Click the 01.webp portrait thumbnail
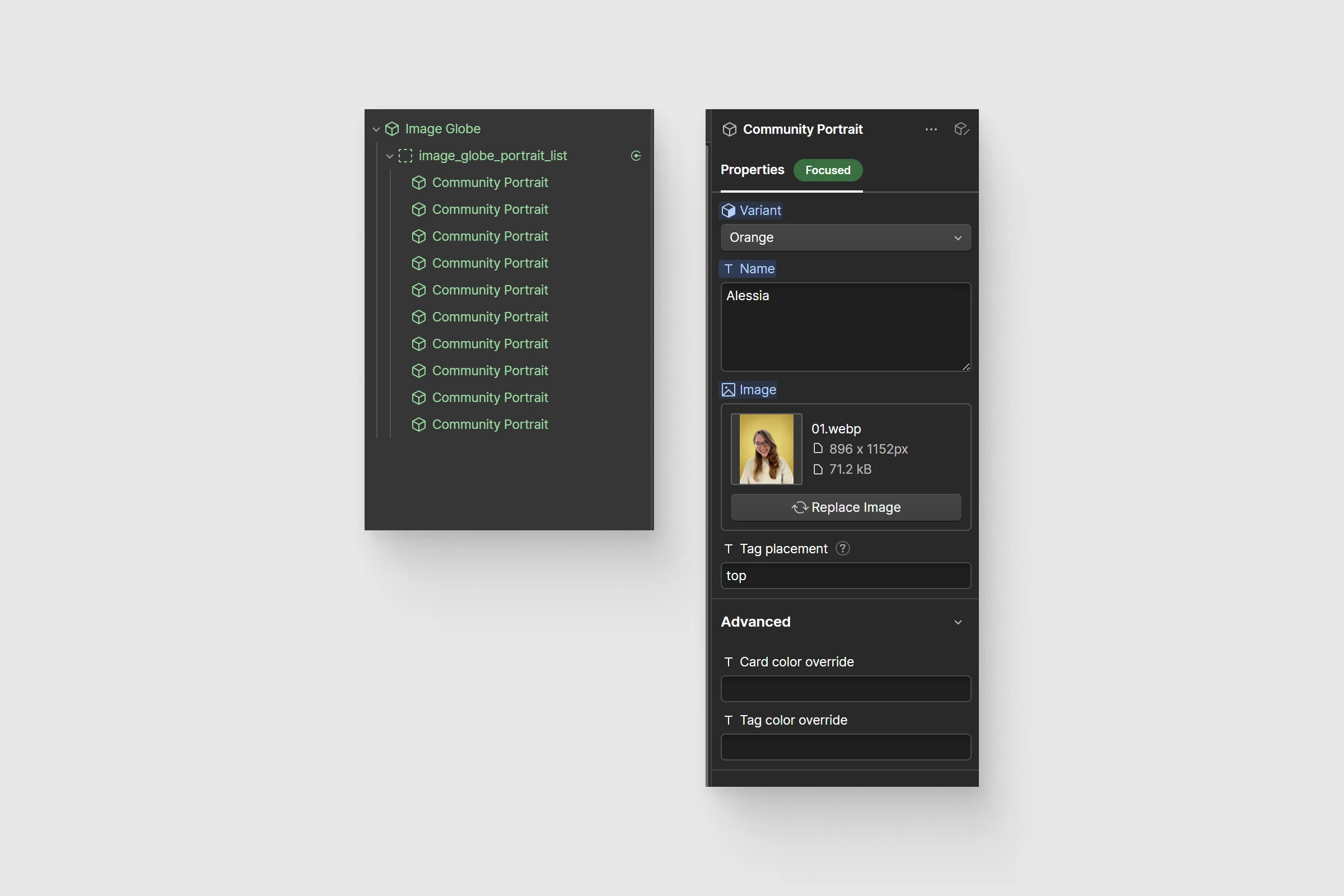Screen dimensions: 1344x896 [766, 449]
